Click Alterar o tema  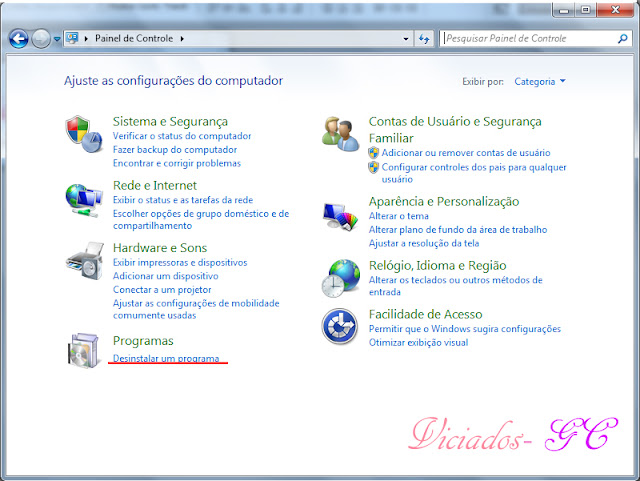click(x=399, y=216)
